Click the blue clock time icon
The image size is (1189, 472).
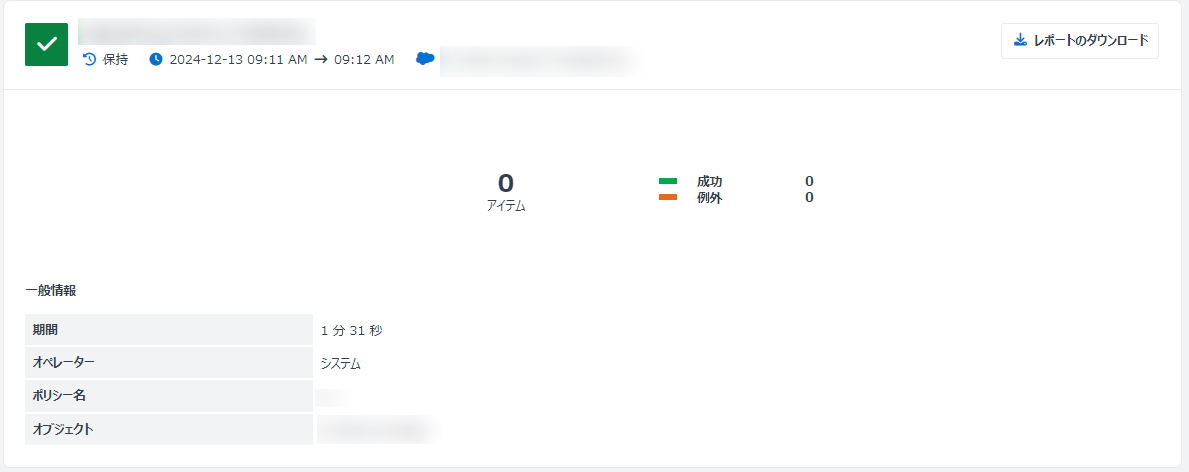(156, 59)
